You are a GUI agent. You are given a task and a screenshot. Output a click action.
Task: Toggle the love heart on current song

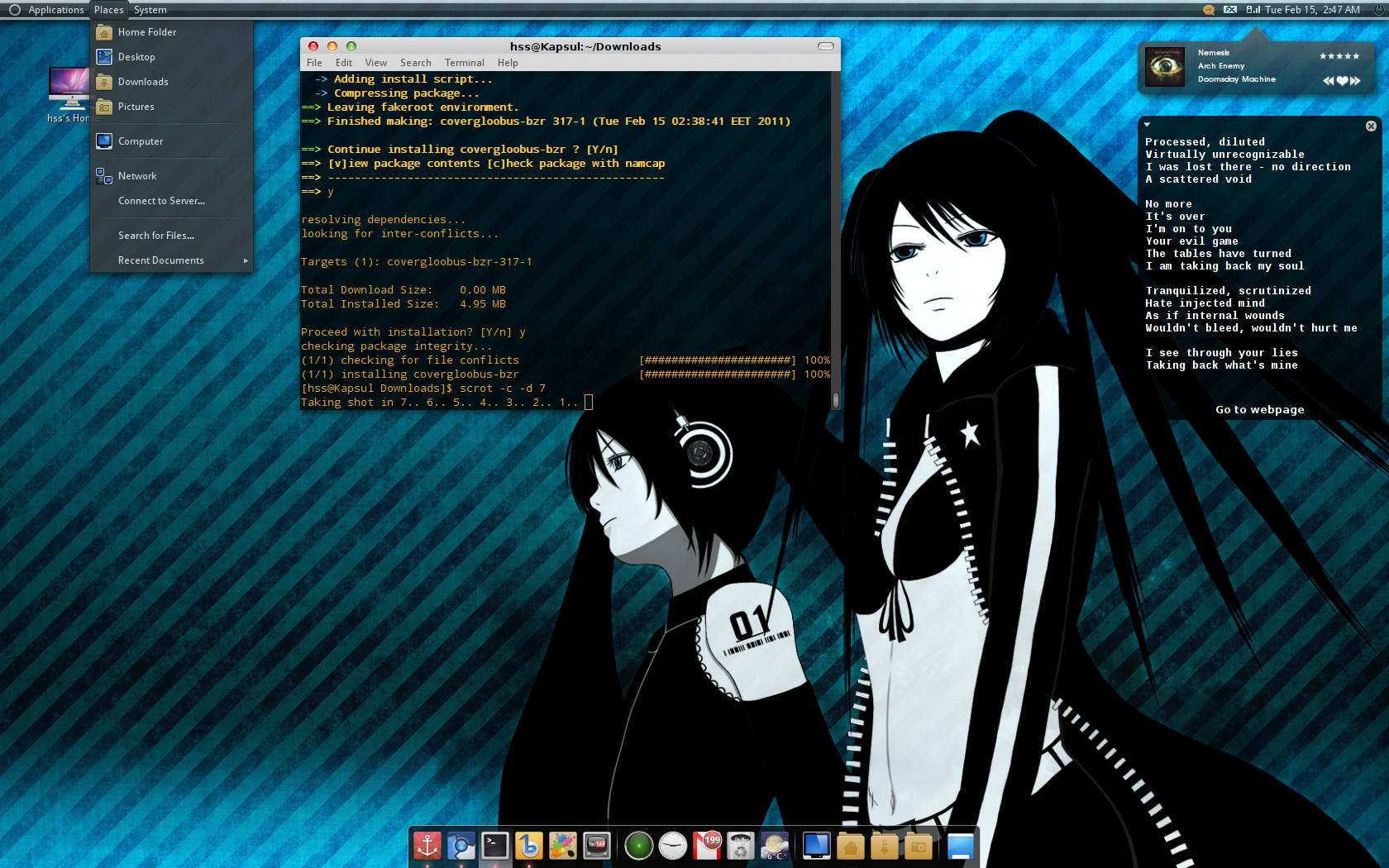coord(1342,81)
